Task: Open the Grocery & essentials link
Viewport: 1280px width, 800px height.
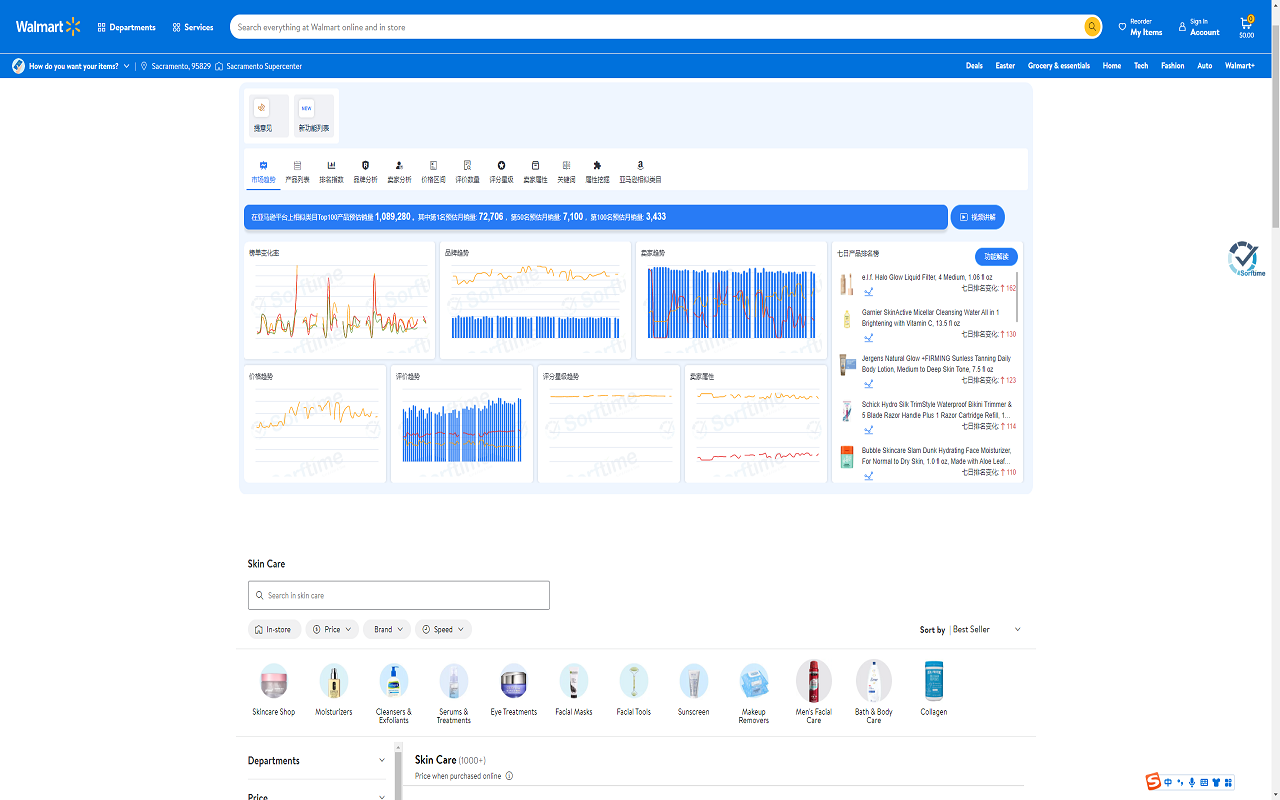Action: click(1059, 65)
